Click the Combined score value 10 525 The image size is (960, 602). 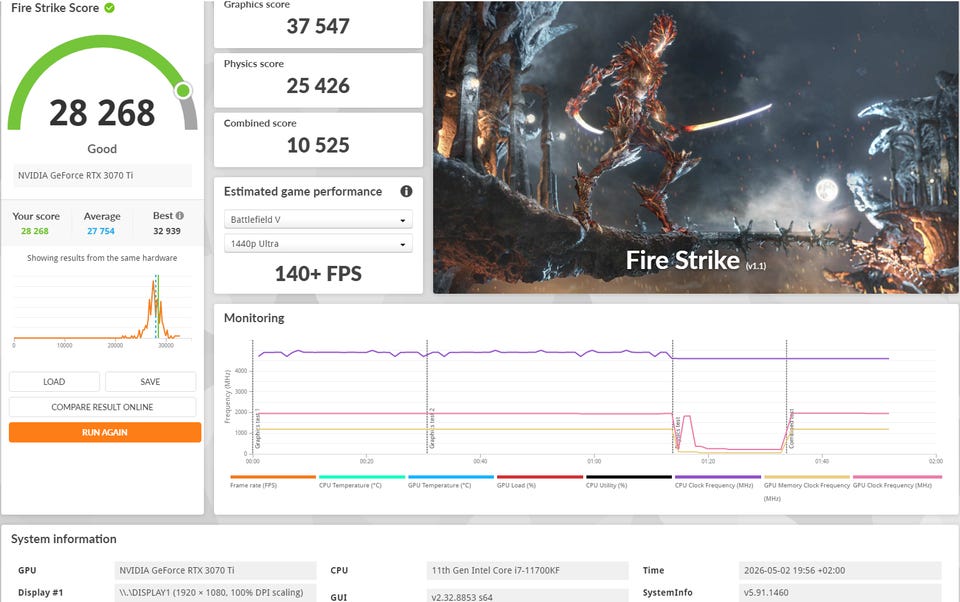coord(318,145)
